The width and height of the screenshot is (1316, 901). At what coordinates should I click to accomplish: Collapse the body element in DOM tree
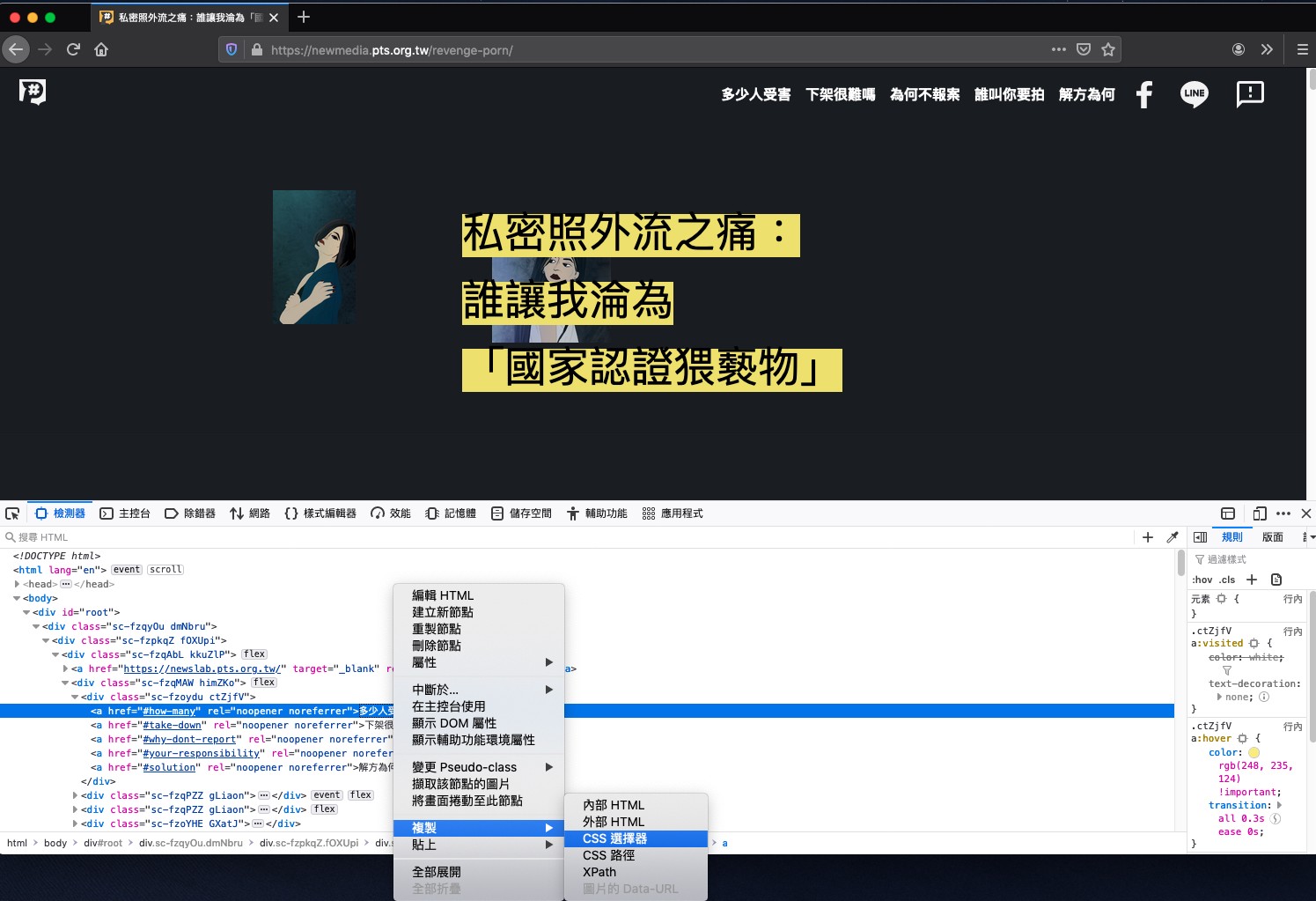17,598
